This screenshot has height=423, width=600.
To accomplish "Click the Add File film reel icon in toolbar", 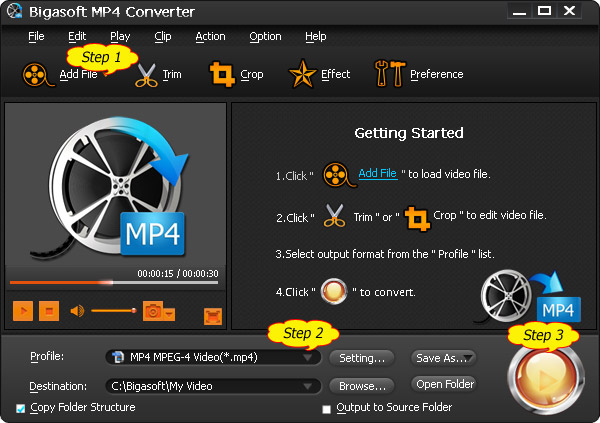I will pyautogui.click(x=37, y=75).
